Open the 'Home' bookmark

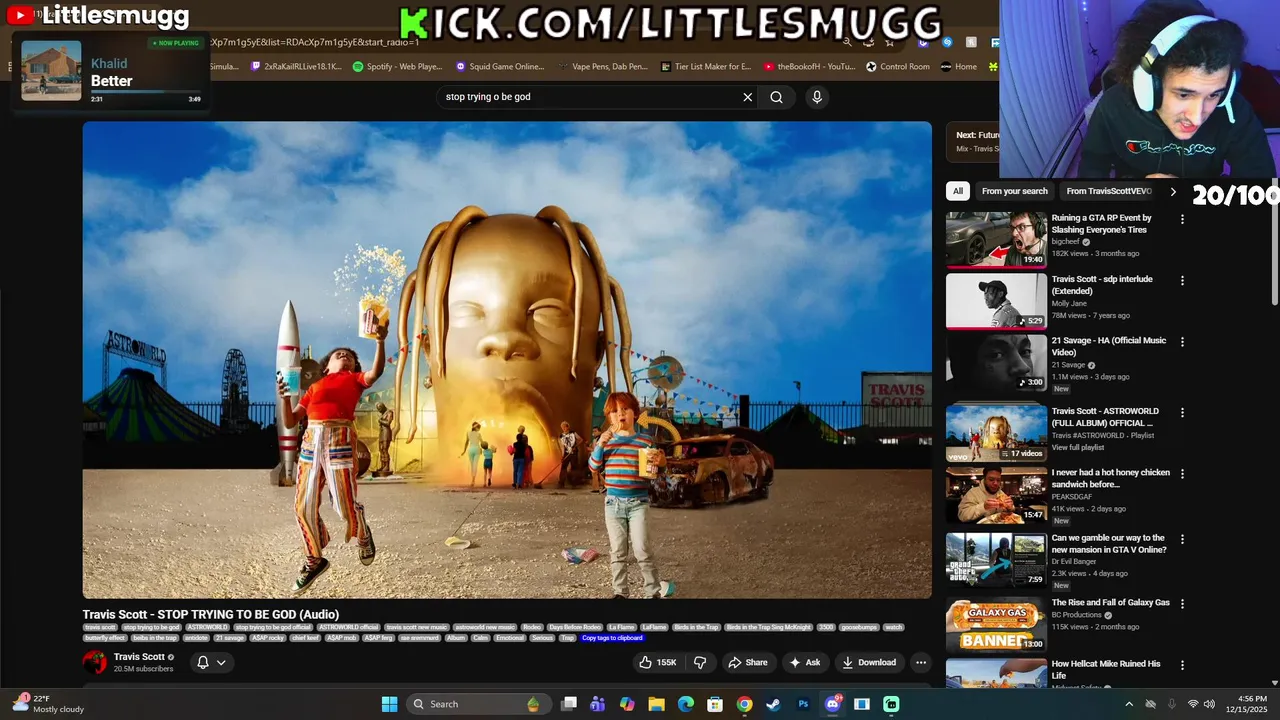[959, 67]
